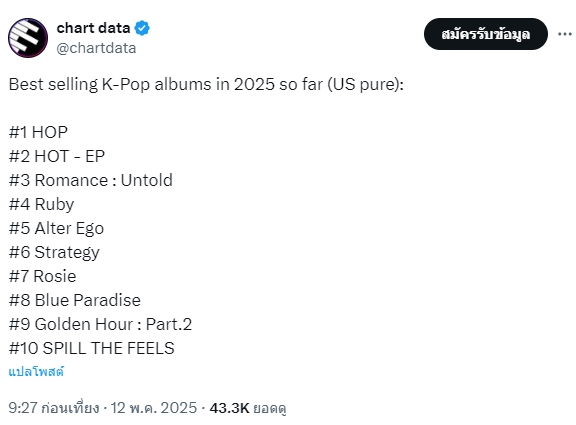Click the chart data display name
Image resolution: width=576 pixels, height=425 pixels.
coord(93,28)
